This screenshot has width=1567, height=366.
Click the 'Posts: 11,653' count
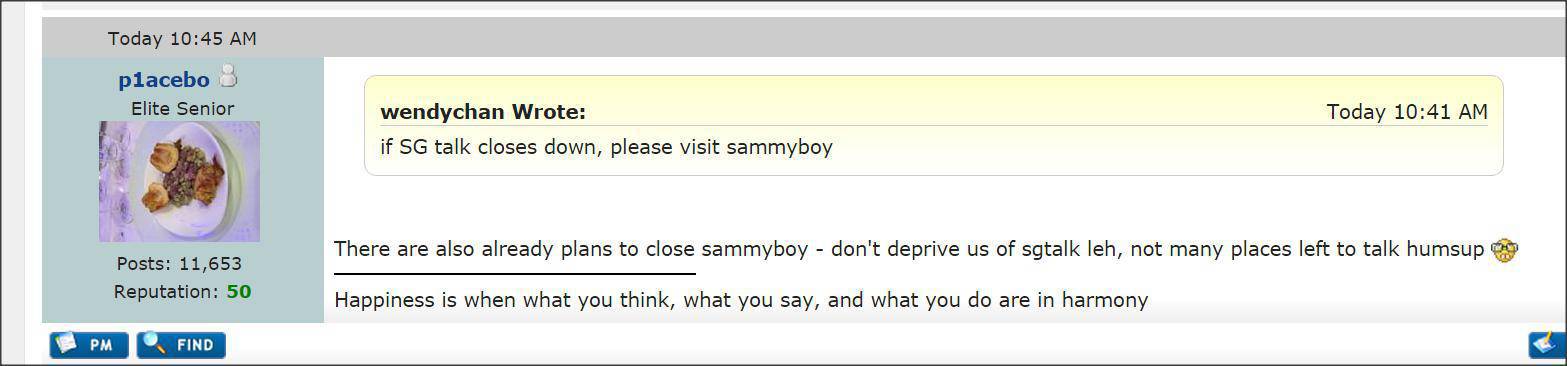coord(179,264)
